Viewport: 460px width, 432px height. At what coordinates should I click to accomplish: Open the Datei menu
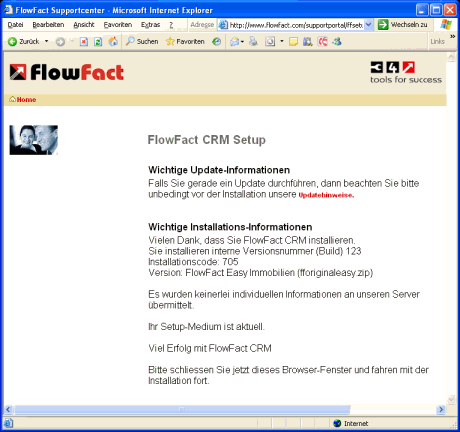click(x=15, y=25)
